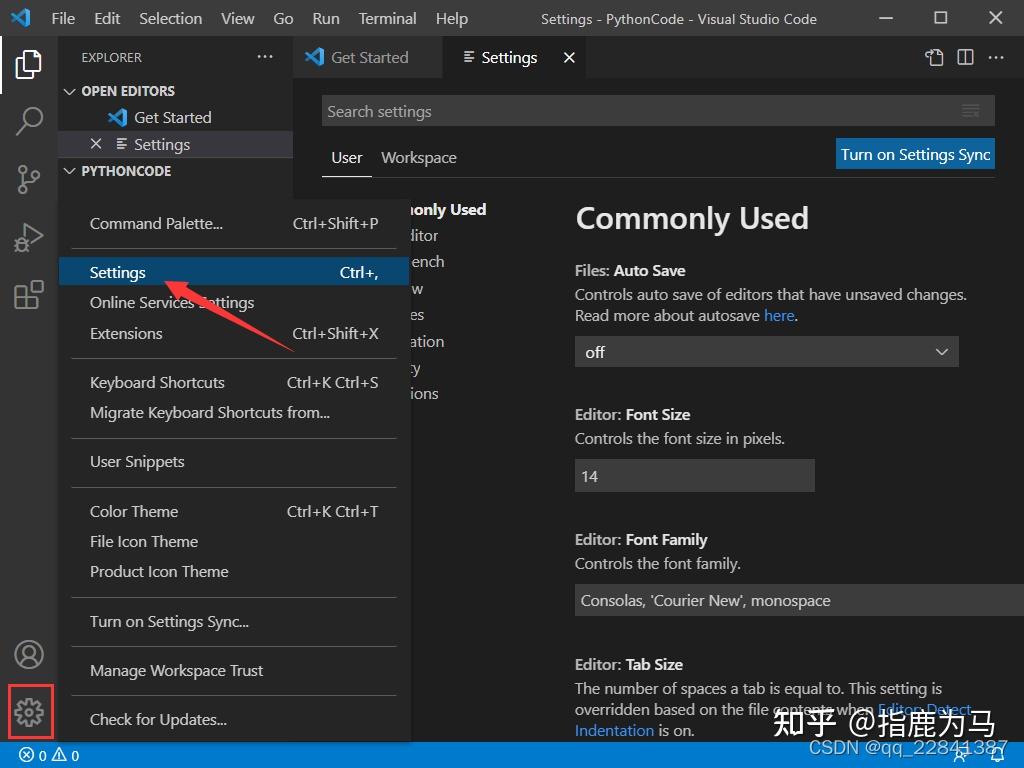
Task: Click the Split Editor Right icon
Action: point(965,58)
